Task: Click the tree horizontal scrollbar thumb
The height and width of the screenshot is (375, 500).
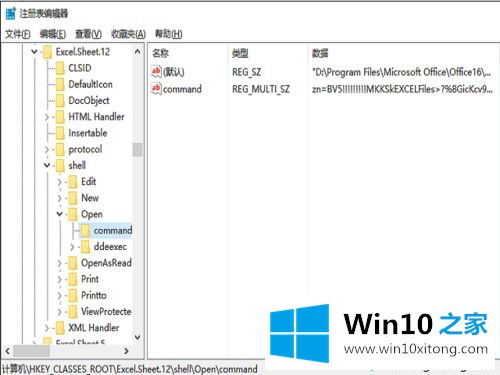Action: (x=31, y=351)
